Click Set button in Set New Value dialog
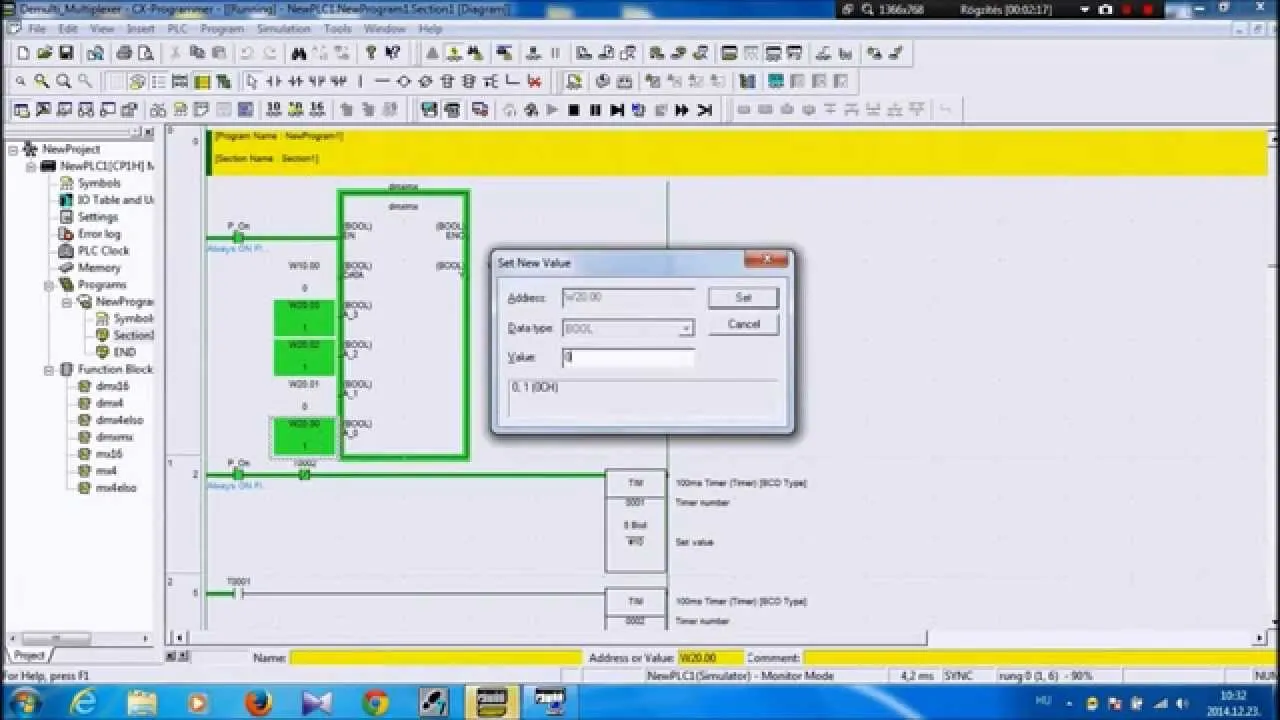The width and height of the screenshot is (1280, 720). point(743,297)
